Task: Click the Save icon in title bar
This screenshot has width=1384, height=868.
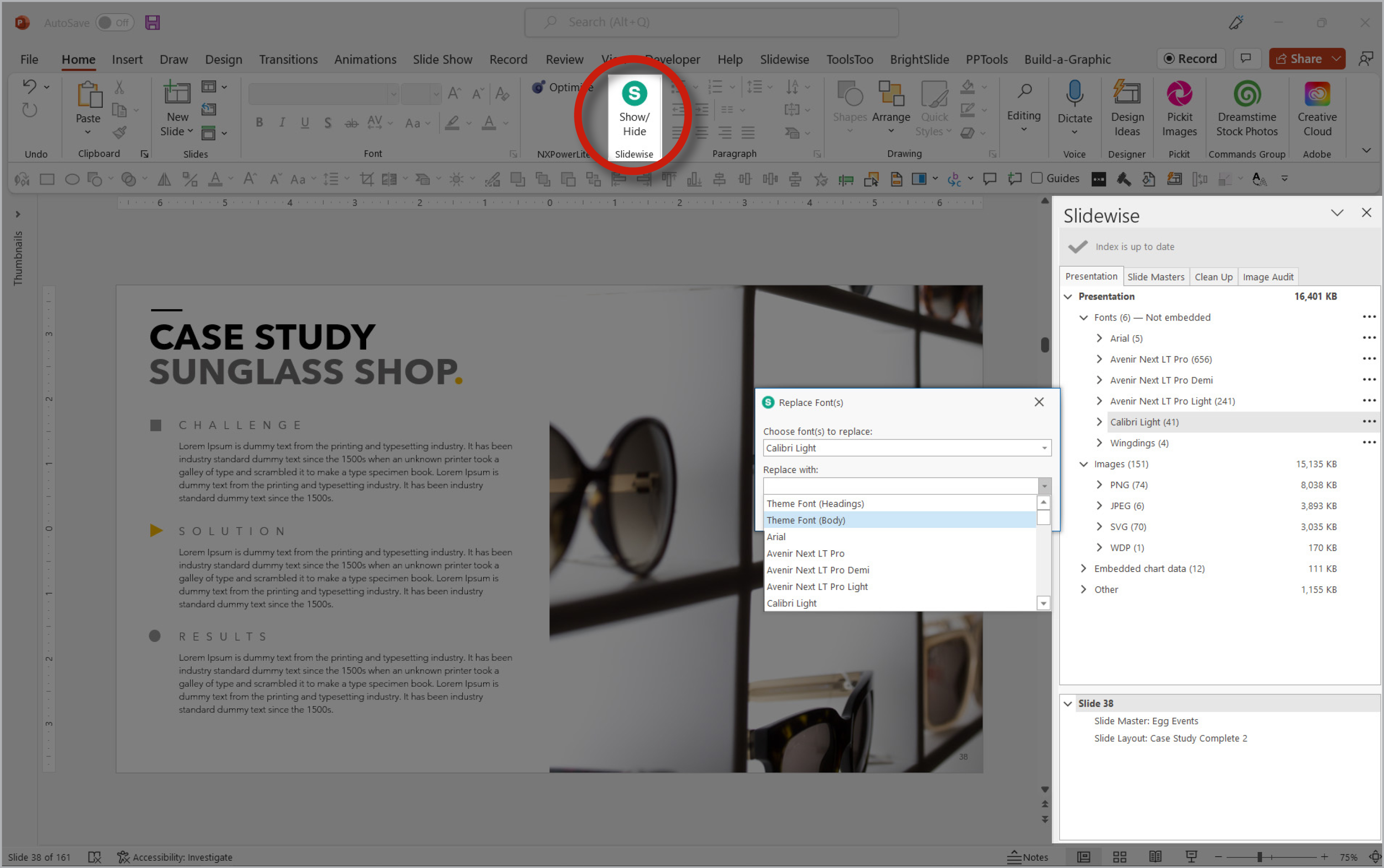Action: [x=152, y=22]
